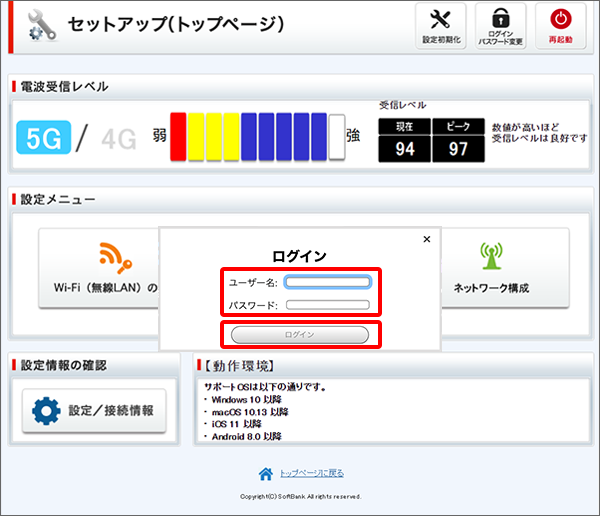Click the ピーク label header
Image resolution: width=600 pixels, height=516 pixels.
coord(458,126)
